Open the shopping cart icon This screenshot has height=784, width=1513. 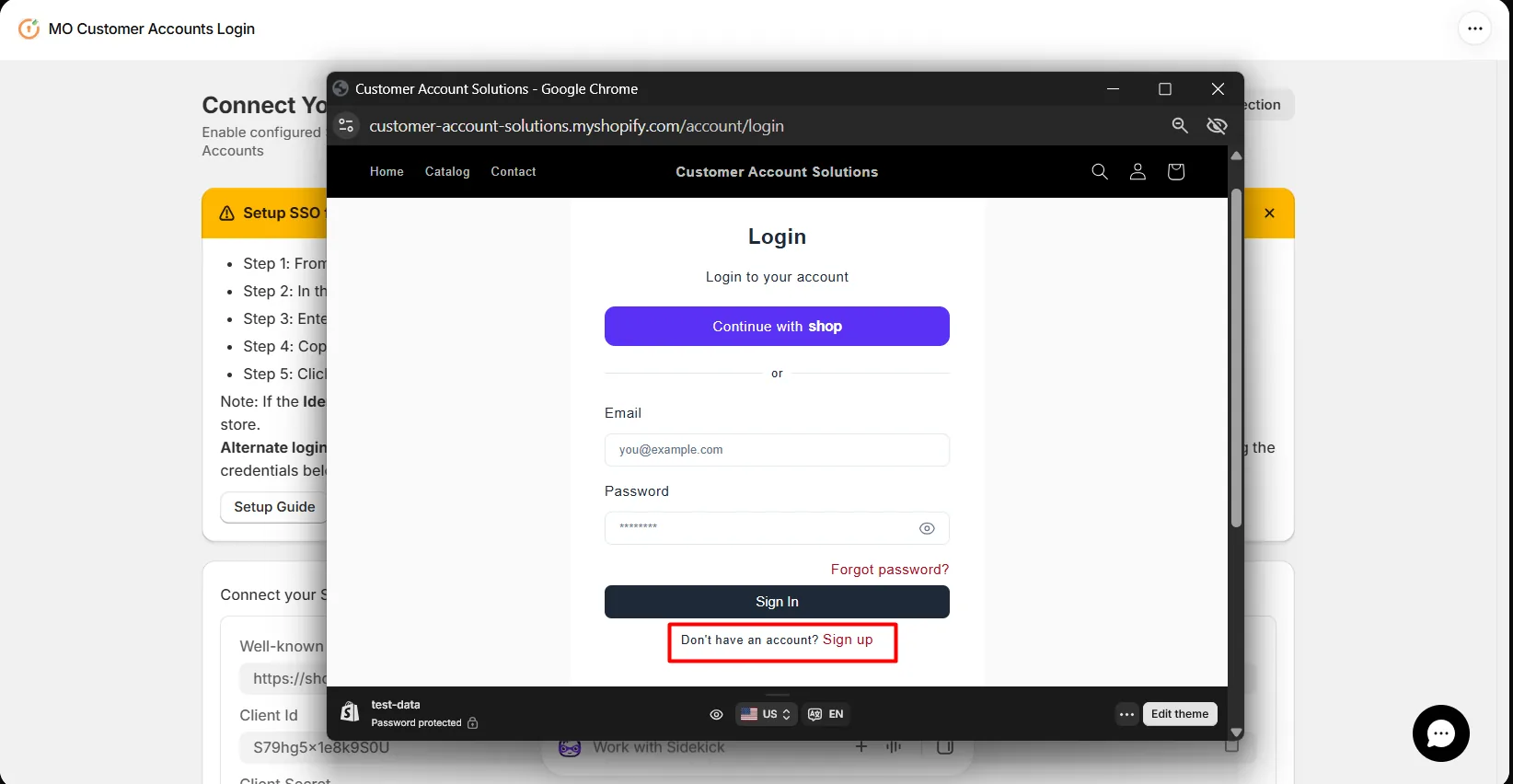point(1175,171)
